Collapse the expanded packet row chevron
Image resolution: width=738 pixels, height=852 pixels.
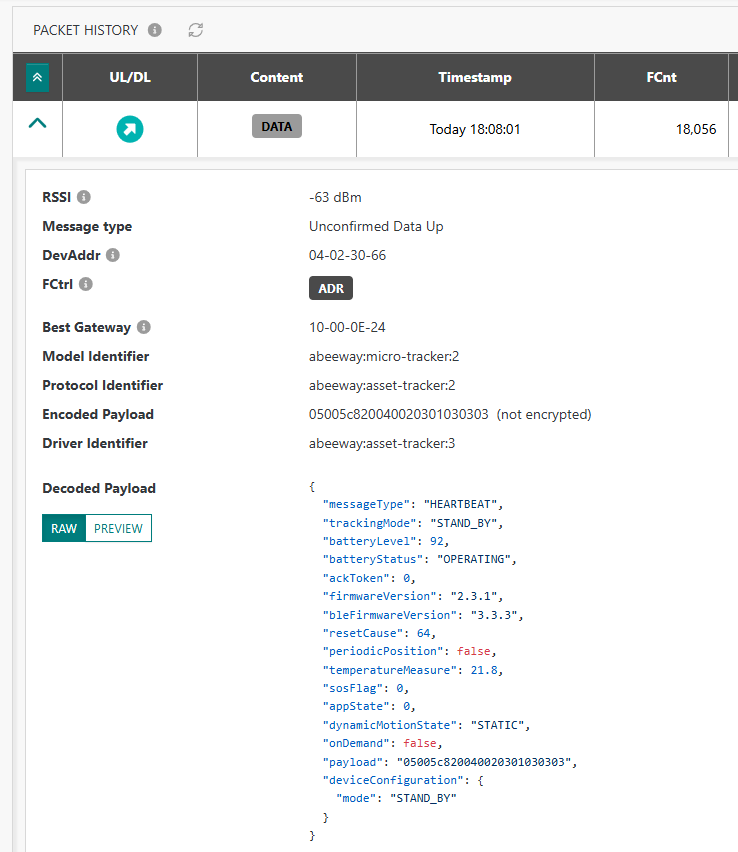[x=37, y=124]
